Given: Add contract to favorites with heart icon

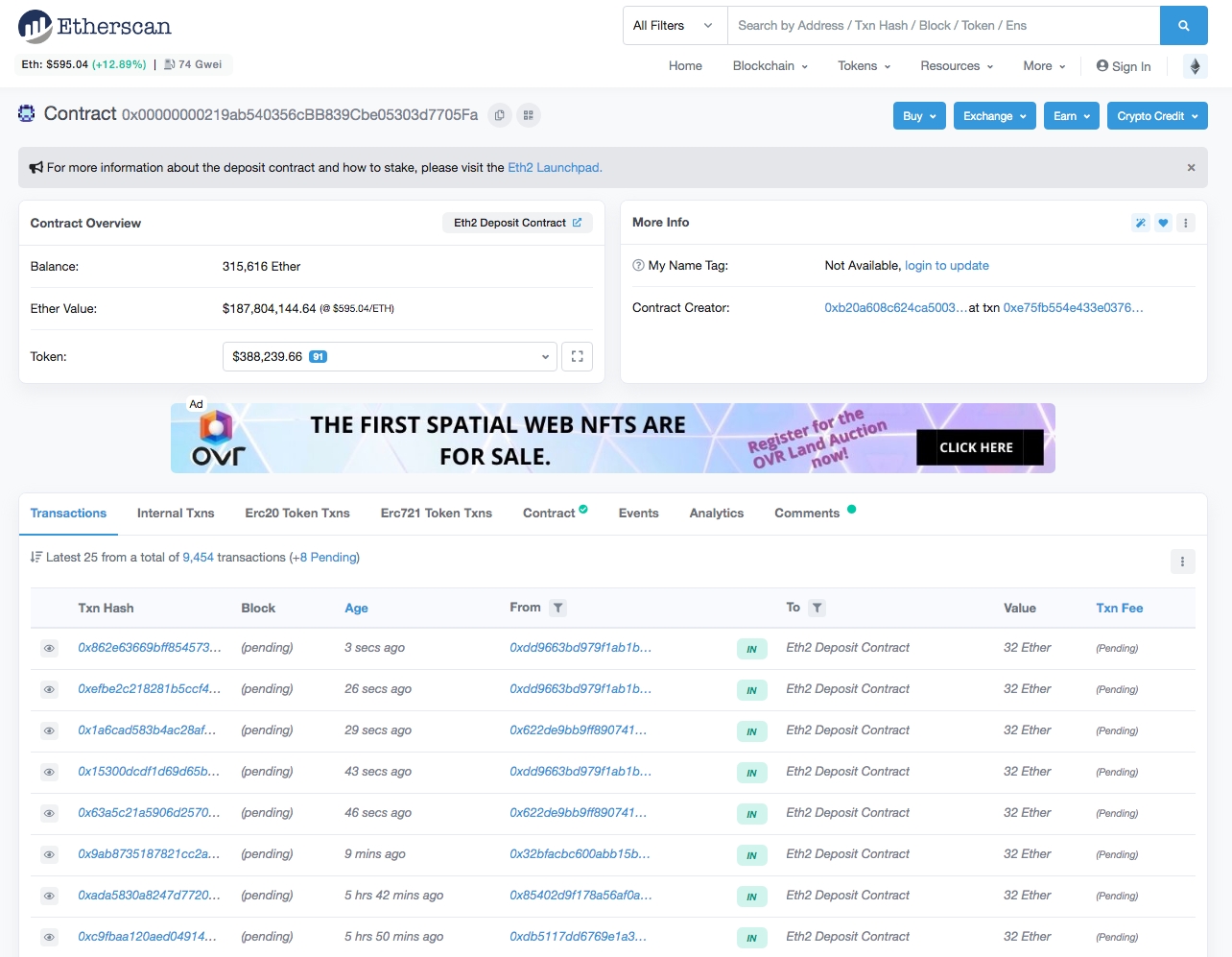Looking at the screenshot, I should (1163, 223).
